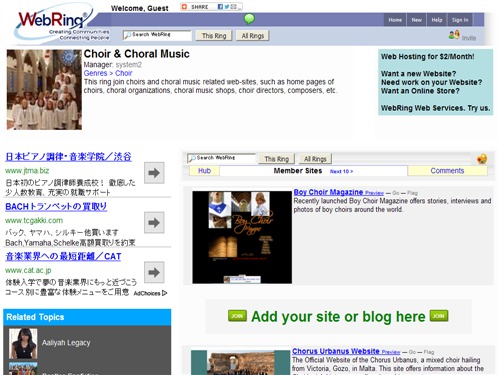
Task: Open the Home menu item
Action: point(395,20)
